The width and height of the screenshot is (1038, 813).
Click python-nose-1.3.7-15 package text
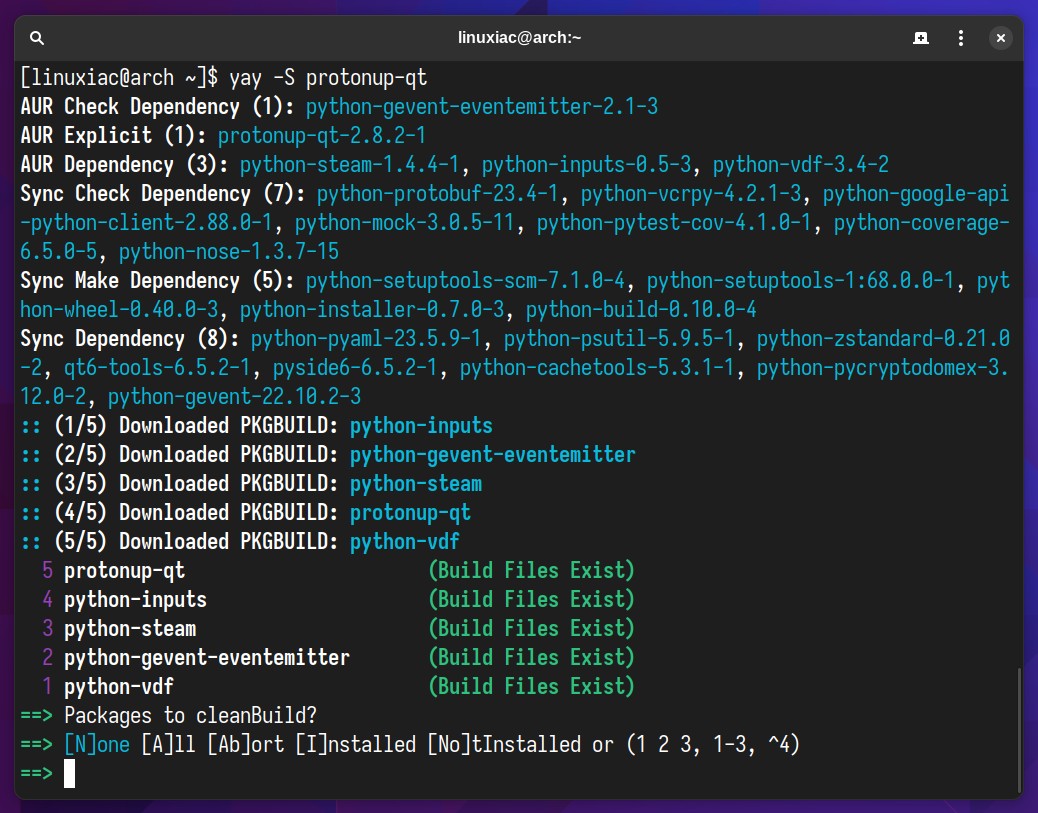228,252
